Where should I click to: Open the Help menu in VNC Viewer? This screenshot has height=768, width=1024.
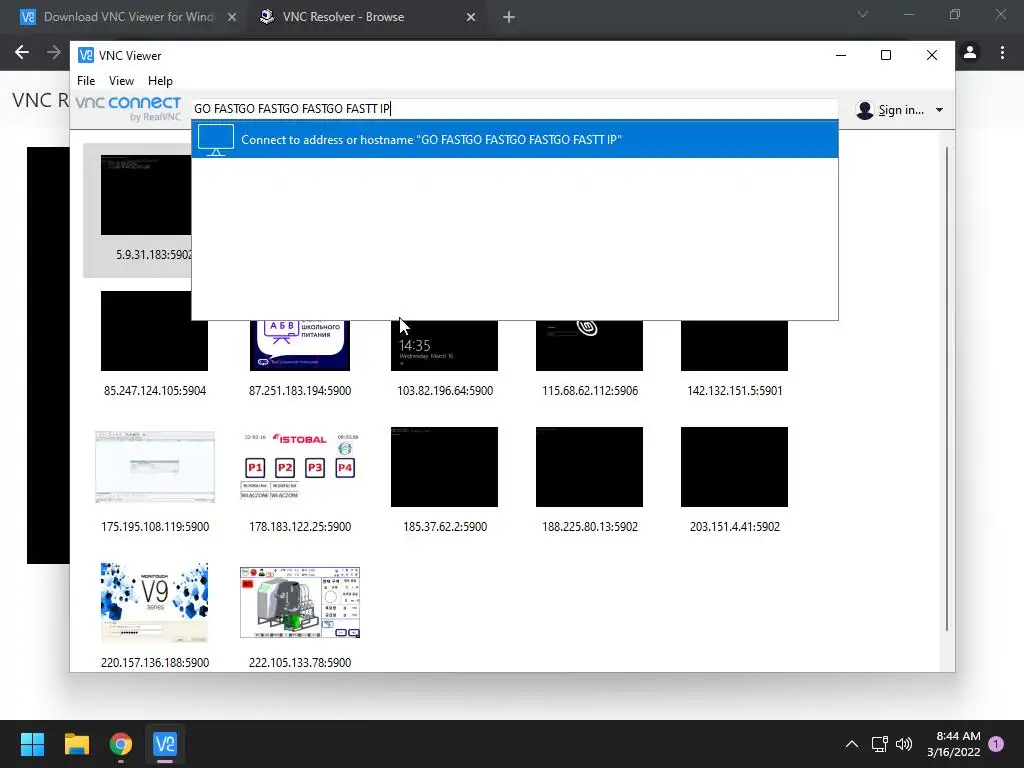point(160,80)
